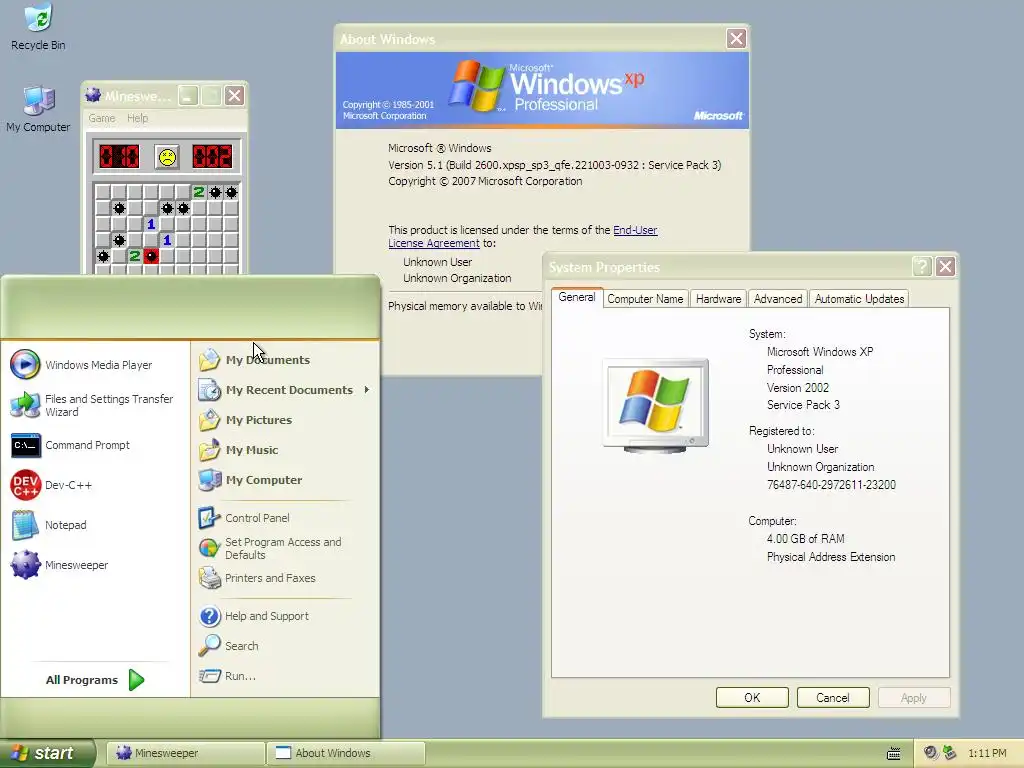The height and width of the screenshot is (768, 1024).
Task: Click OK in System Properties
Action: point(752,697)
